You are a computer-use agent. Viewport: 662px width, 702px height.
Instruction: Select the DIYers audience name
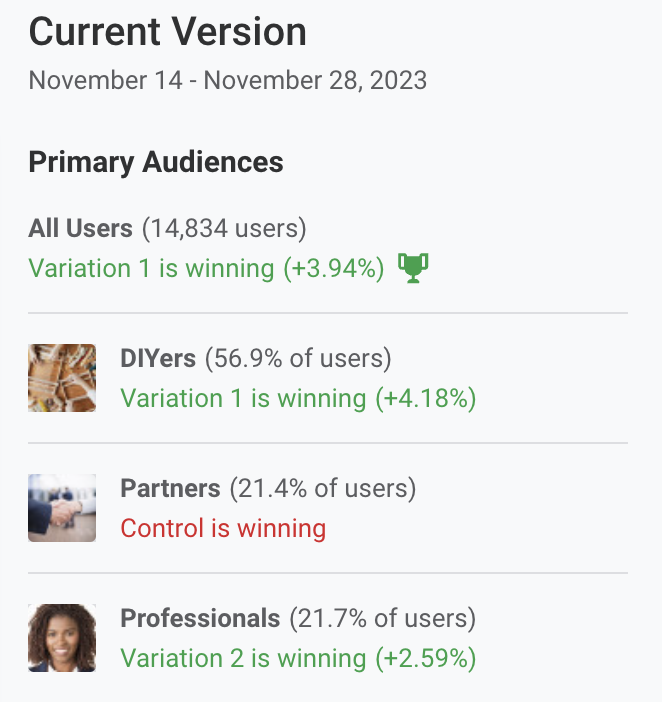click(158, 358)
